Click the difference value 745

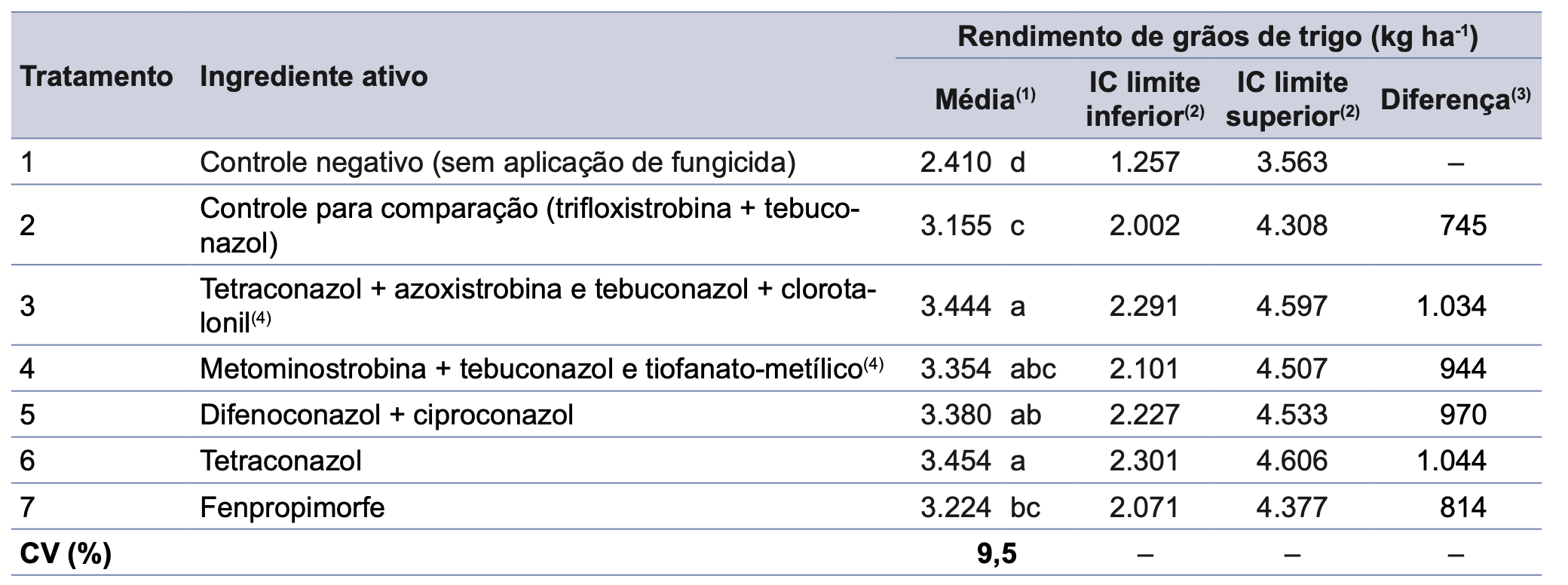point(1462,225)
